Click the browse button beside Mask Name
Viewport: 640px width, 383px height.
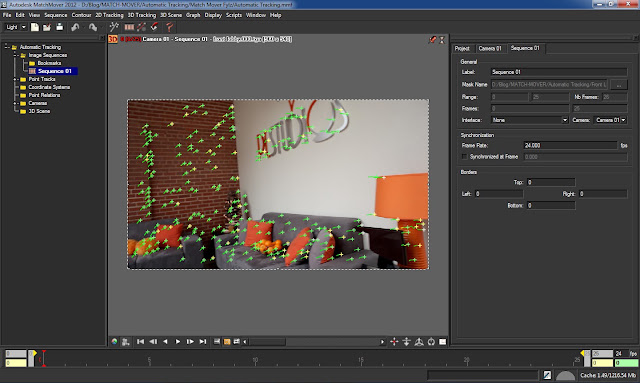point(619,85)
